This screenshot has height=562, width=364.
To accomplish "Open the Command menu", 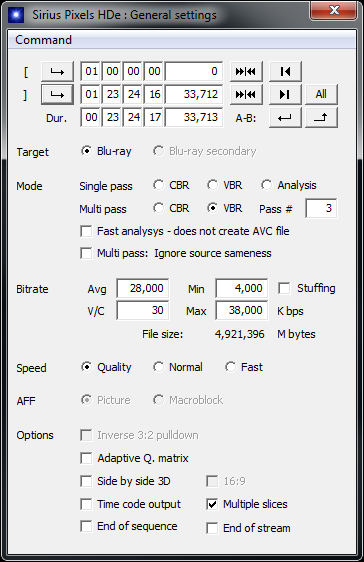I will pos(43,40).
